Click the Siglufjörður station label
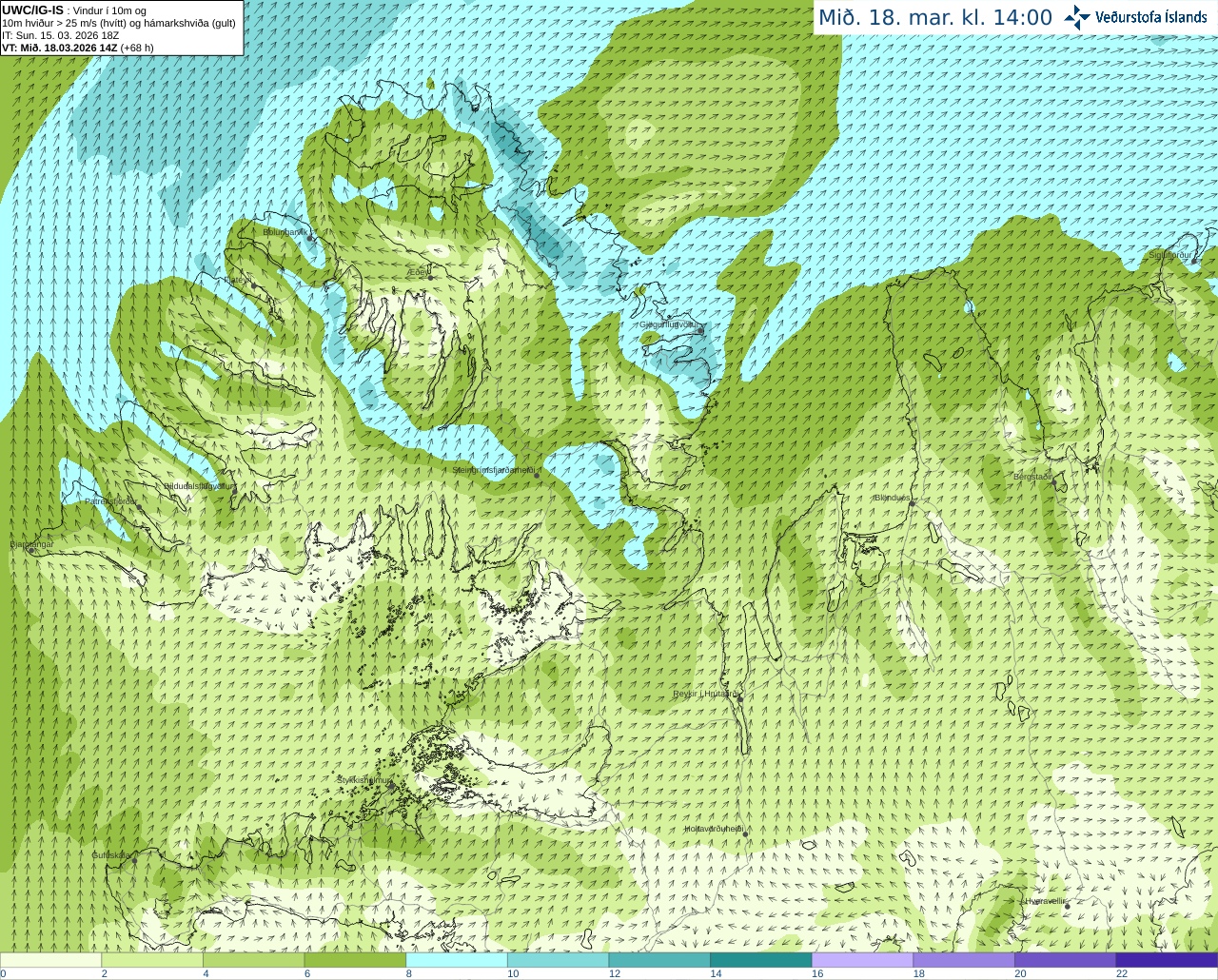The width and height of the screenshot is (1218, 980). (x=1172, y=255)
